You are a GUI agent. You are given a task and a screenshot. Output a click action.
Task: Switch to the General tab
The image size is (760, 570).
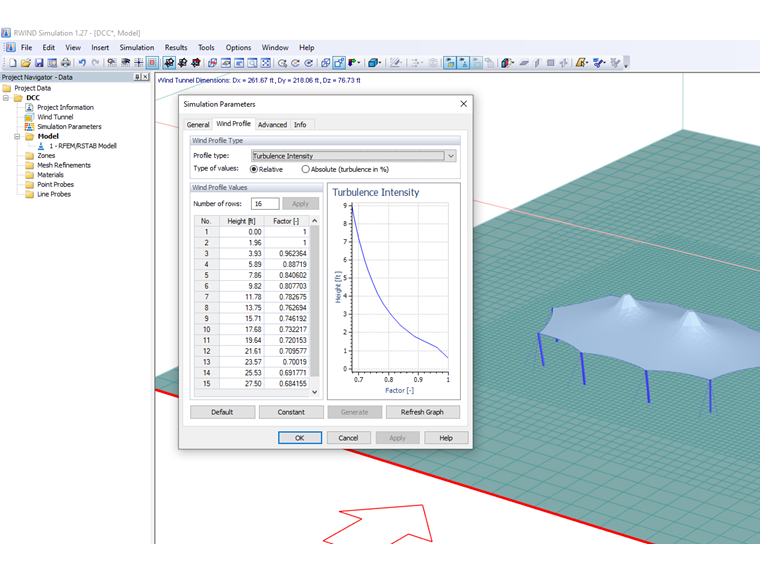point(198,125)
